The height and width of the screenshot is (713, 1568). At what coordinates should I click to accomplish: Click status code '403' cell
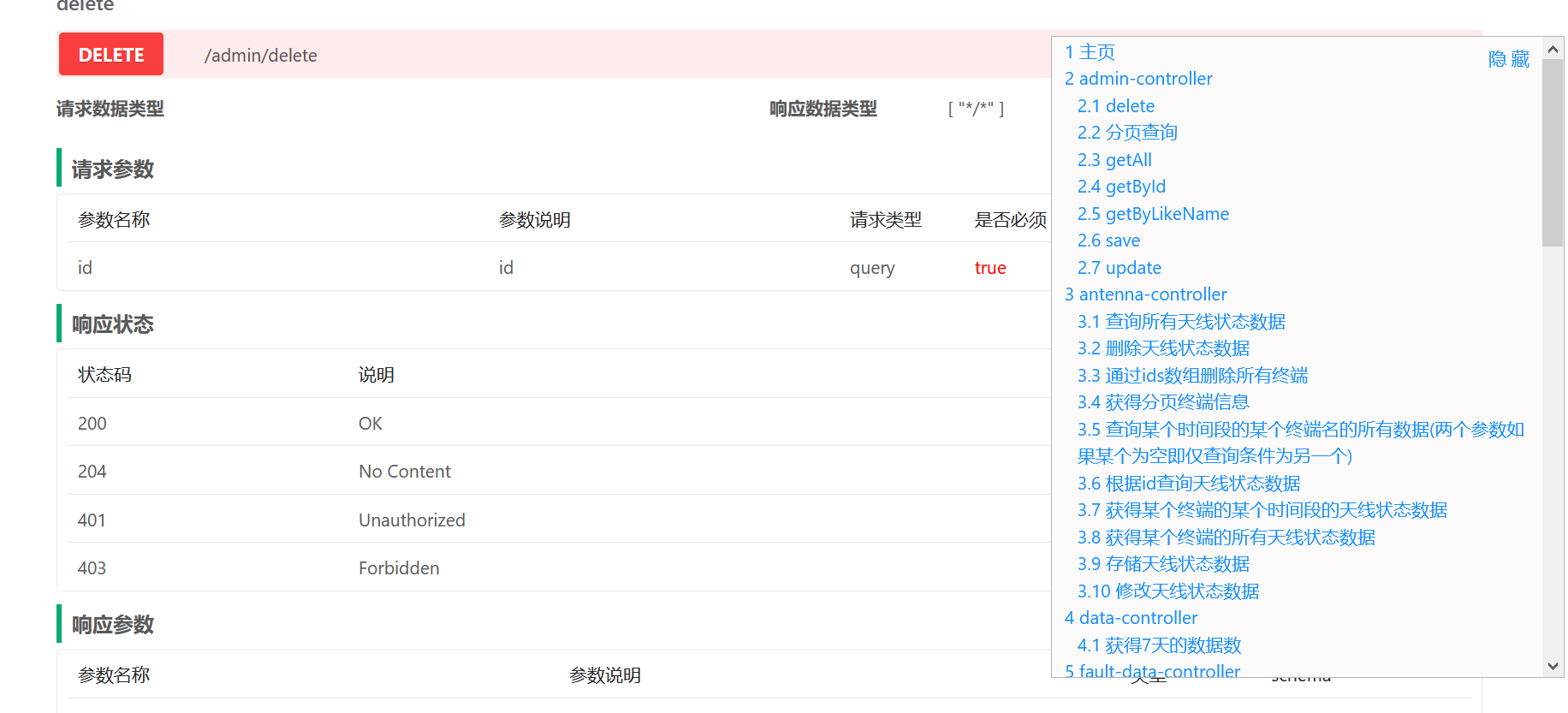click(x=92, y=568)
